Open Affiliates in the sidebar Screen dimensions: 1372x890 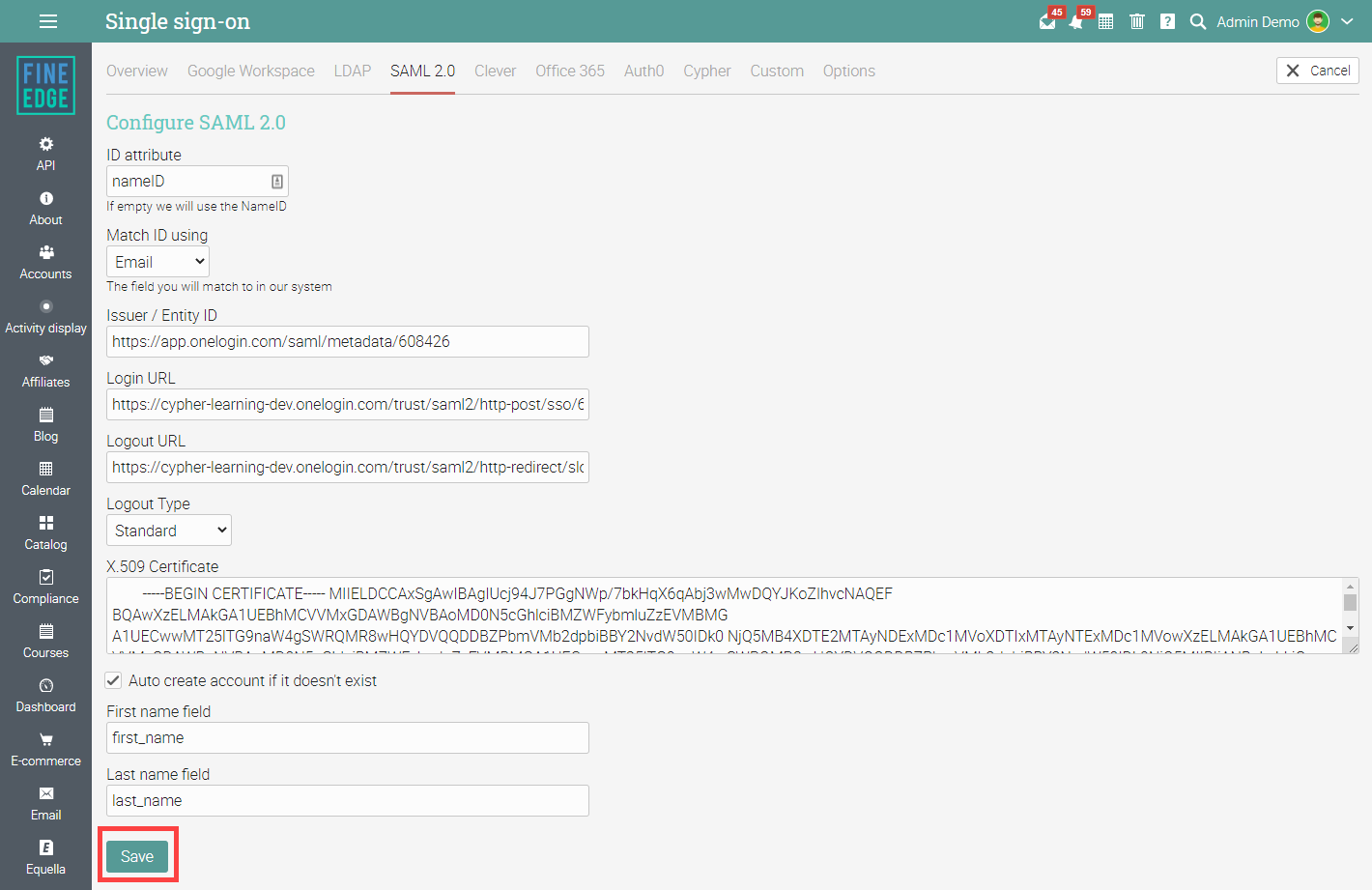click(45, 370)
